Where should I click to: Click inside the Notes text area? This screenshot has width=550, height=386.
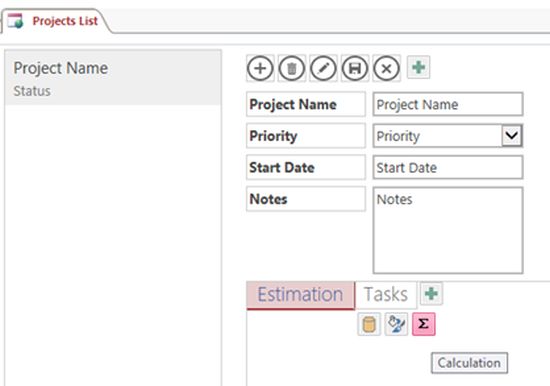[x=448, y=230]
